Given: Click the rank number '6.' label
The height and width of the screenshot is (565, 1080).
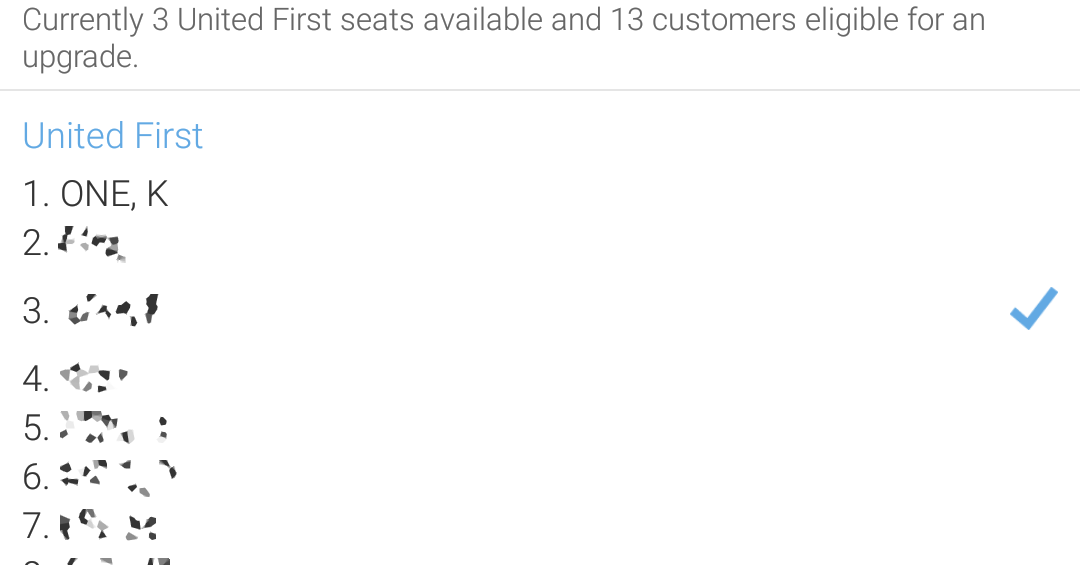Looking at the screenshot, I should tap(36, 477).
